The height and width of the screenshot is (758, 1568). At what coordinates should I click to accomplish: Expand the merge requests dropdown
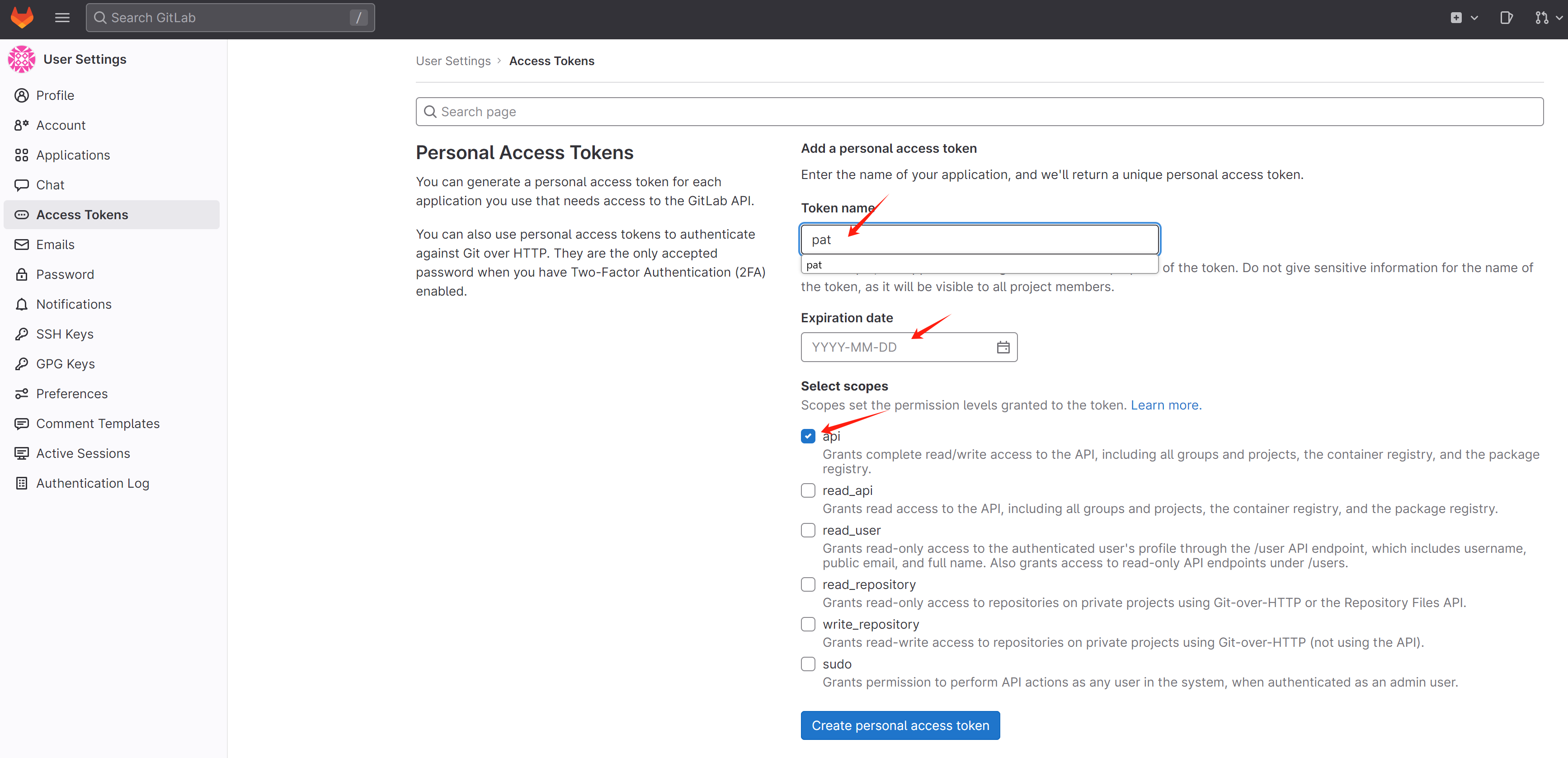pos(1547,18)
